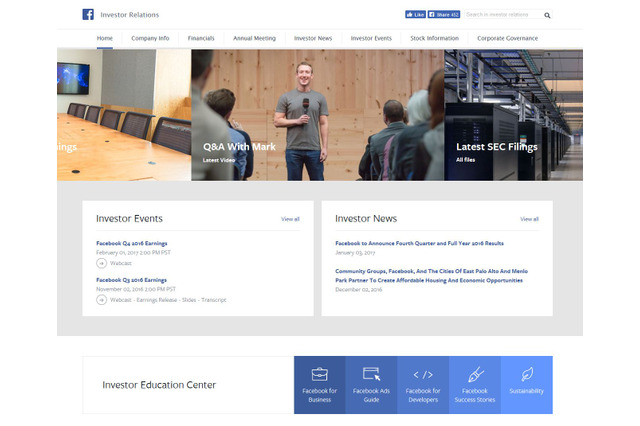Click the December 02, 2016 date text
The height and width of the screenshot is (426, 640).
[359, 290]
